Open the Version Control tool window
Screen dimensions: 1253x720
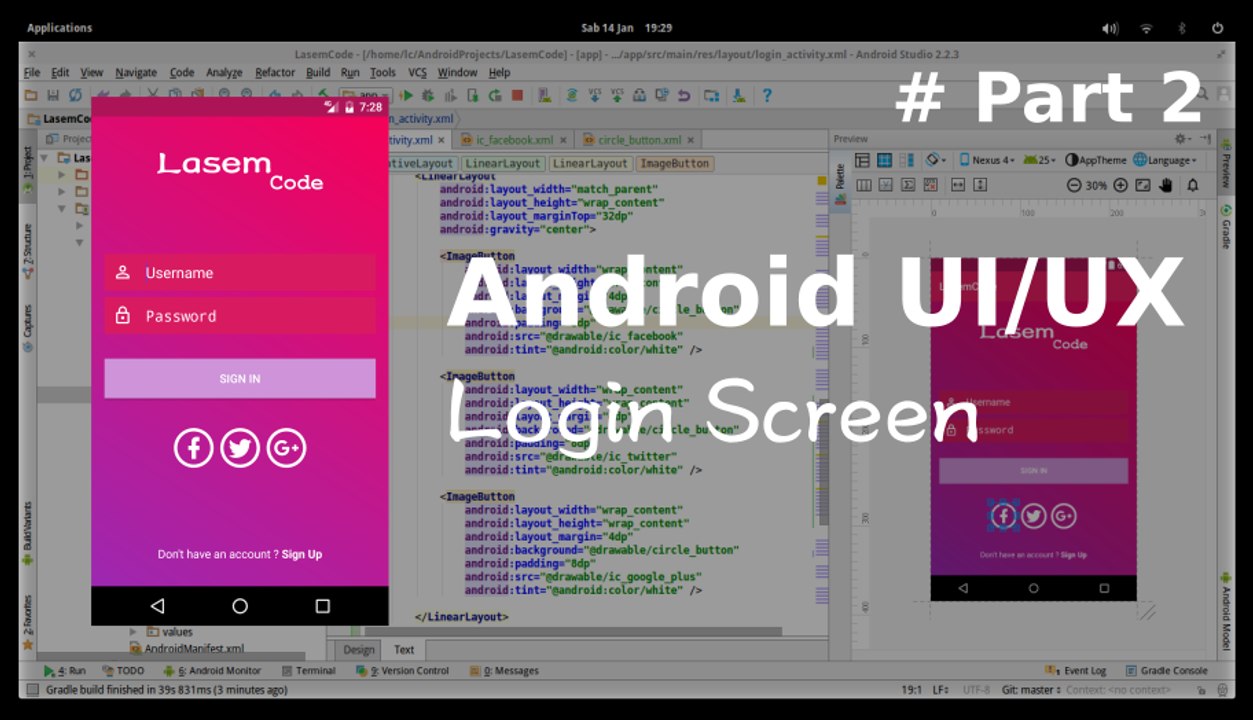coord(403,671)
